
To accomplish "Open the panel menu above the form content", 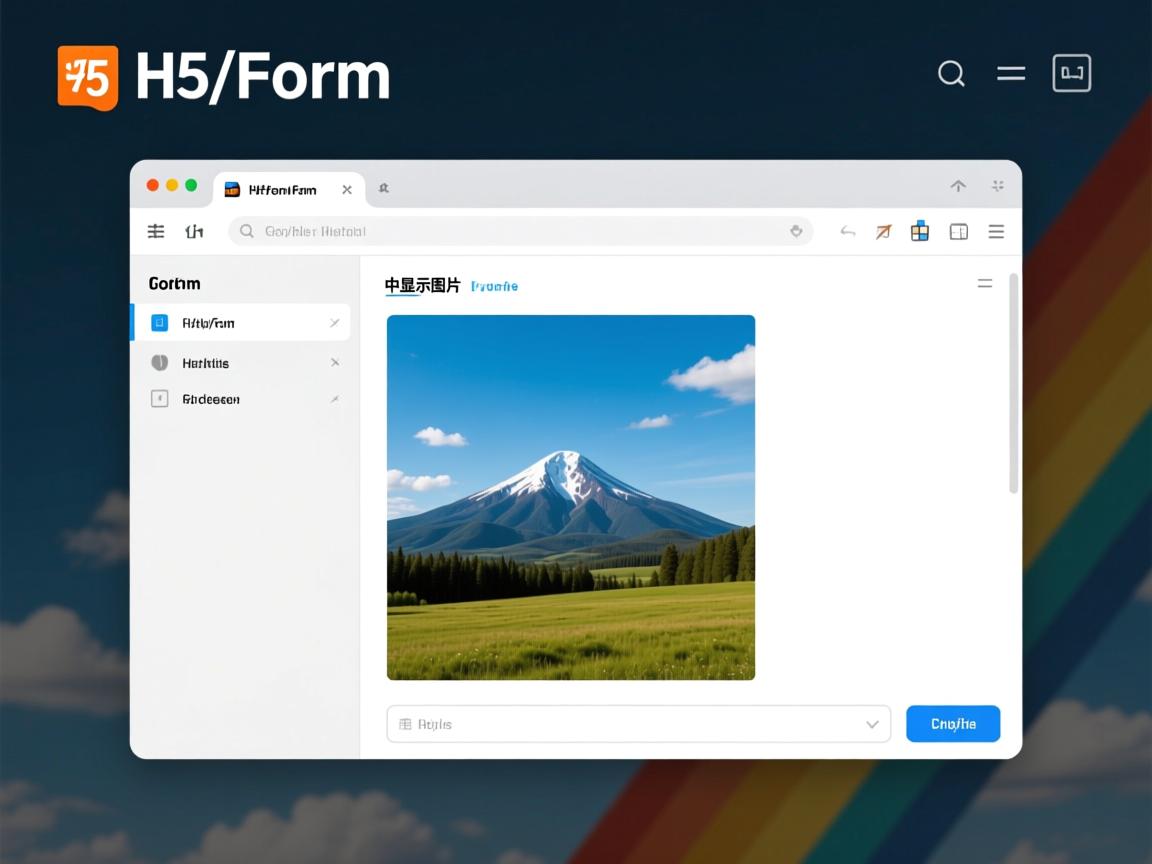I will [985, 283].
